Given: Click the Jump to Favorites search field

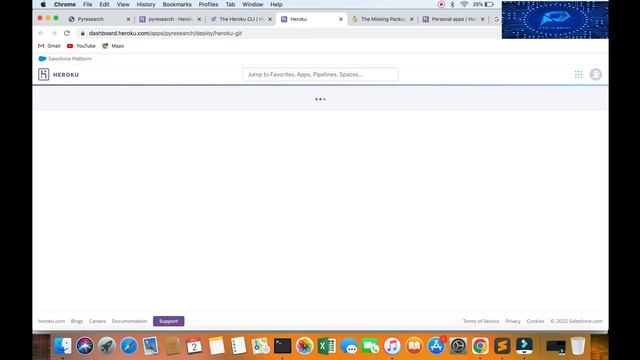Looking at the screenshot, I should [x=320, y=74].
